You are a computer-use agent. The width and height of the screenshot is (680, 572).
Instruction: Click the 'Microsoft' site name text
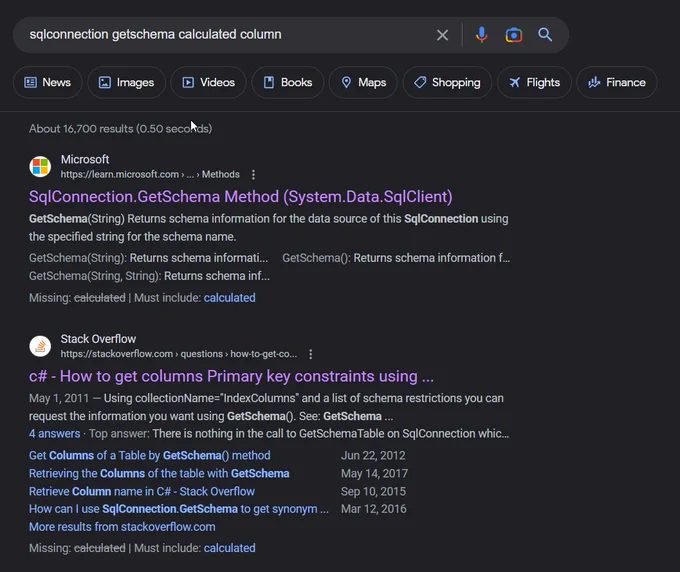pyautogui.click(x=85, y=160)
